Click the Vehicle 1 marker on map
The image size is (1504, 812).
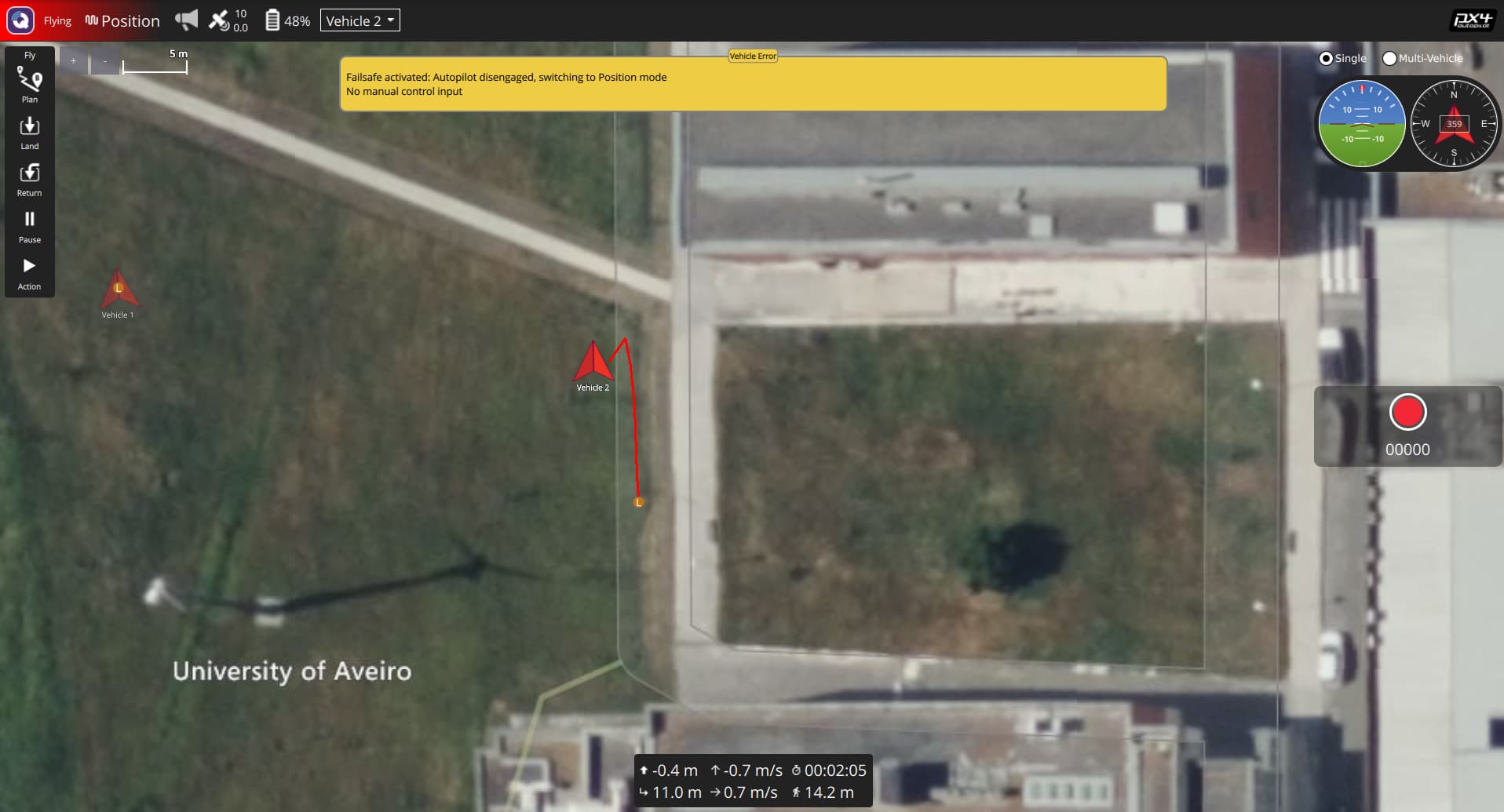pos(119,290)
